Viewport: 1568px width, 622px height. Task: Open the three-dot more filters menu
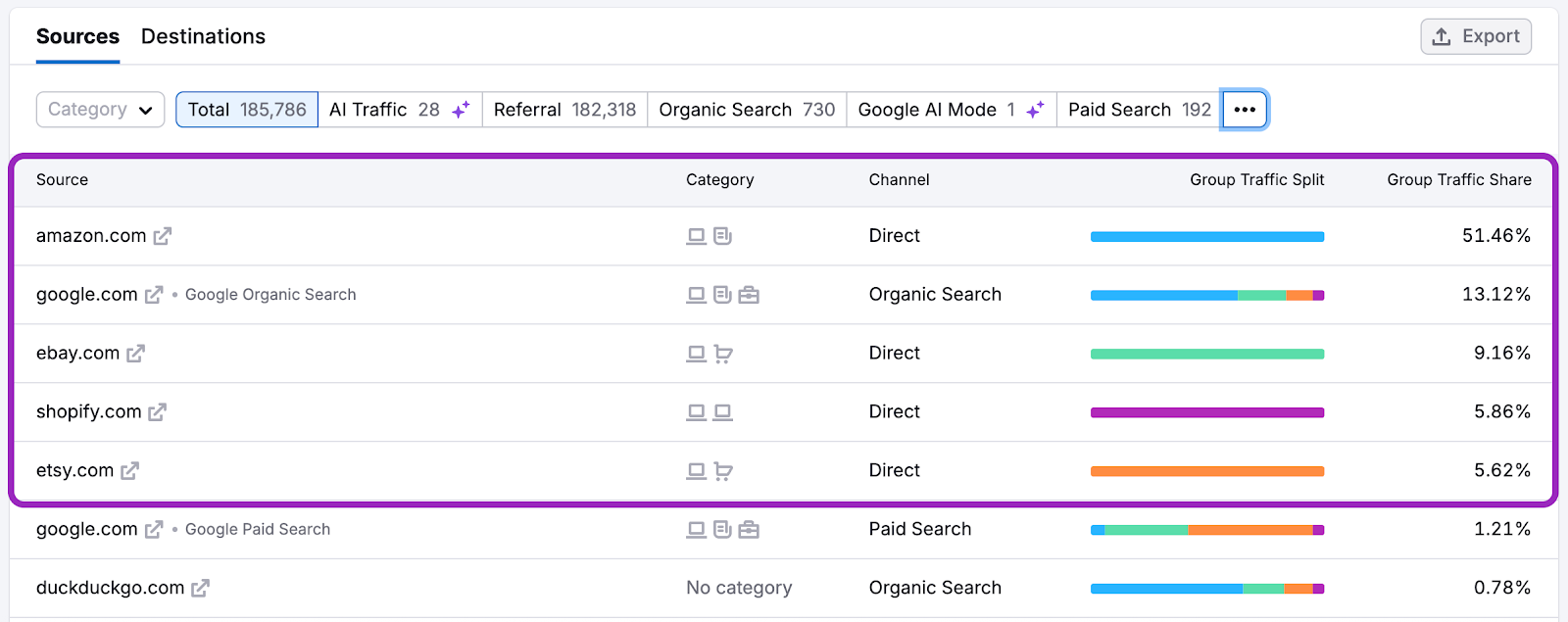point(1245,110)
